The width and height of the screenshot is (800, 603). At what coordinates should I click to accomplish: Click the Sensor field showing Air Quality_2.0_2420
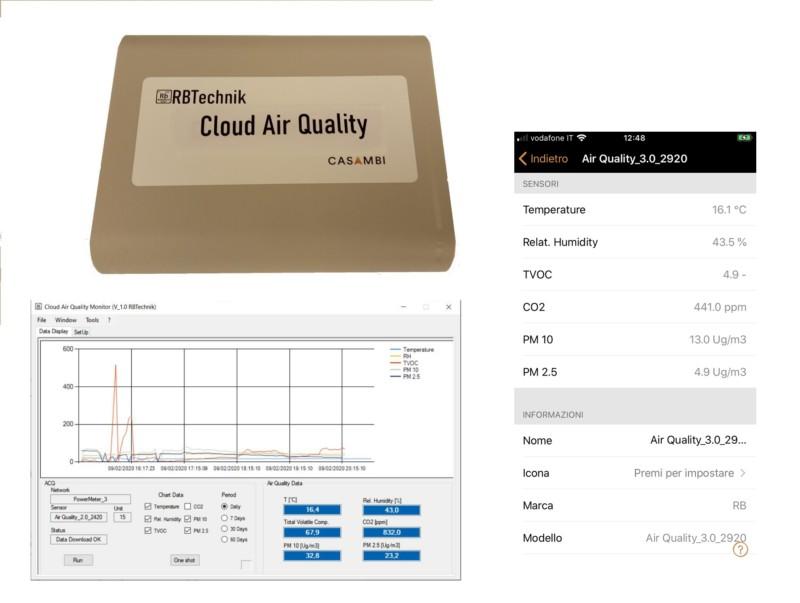(x=79, y=517)
